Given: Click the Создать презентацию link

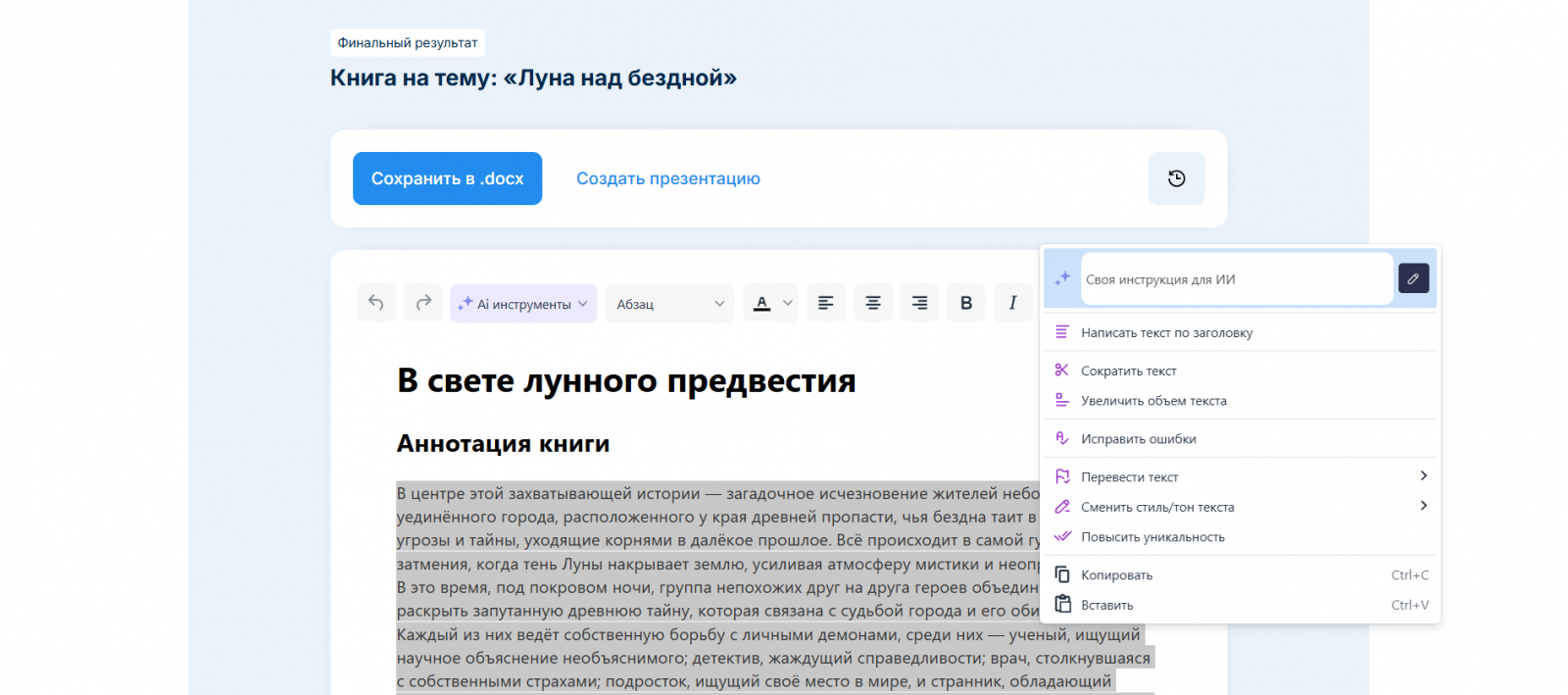Looking at the screenshot, I should (x=667, y=178).
